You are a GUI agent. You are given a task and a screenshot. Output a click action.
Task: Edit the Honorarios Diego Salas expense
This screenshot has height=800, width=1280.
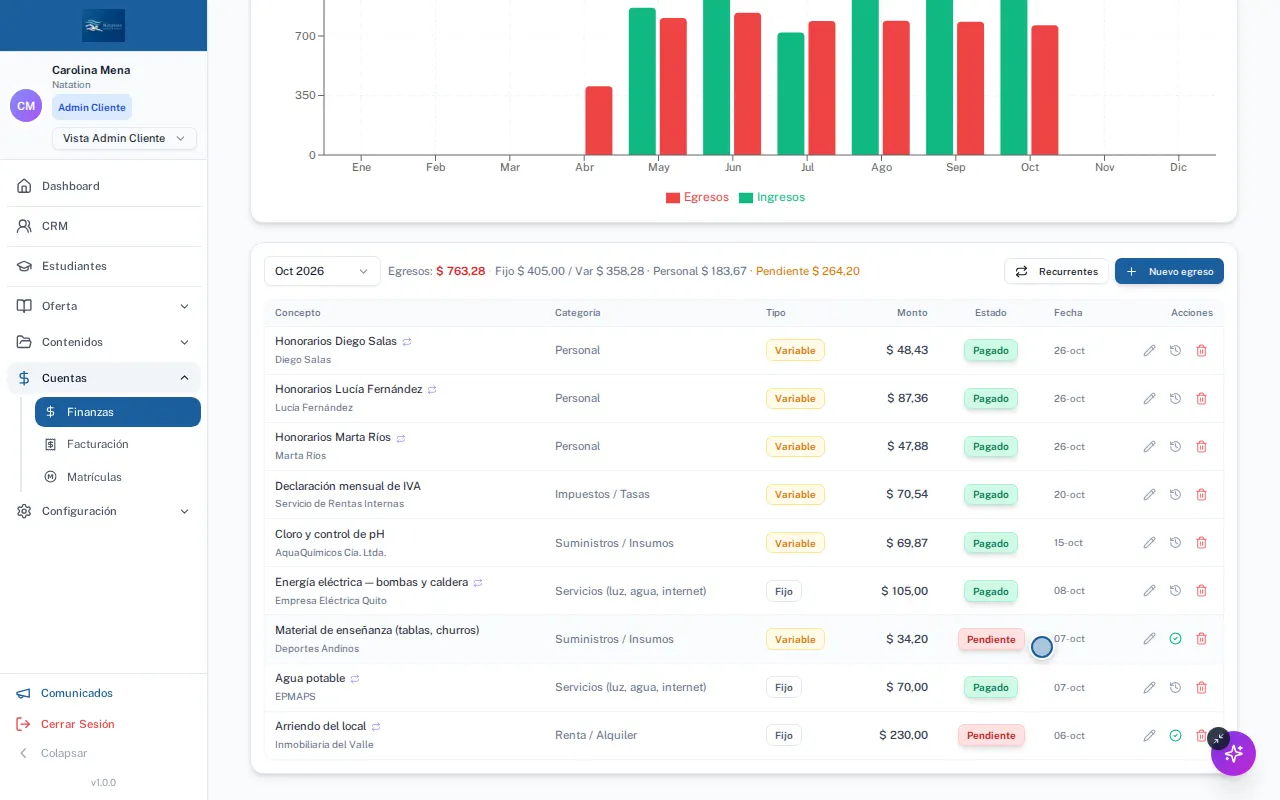(1149, 350)
